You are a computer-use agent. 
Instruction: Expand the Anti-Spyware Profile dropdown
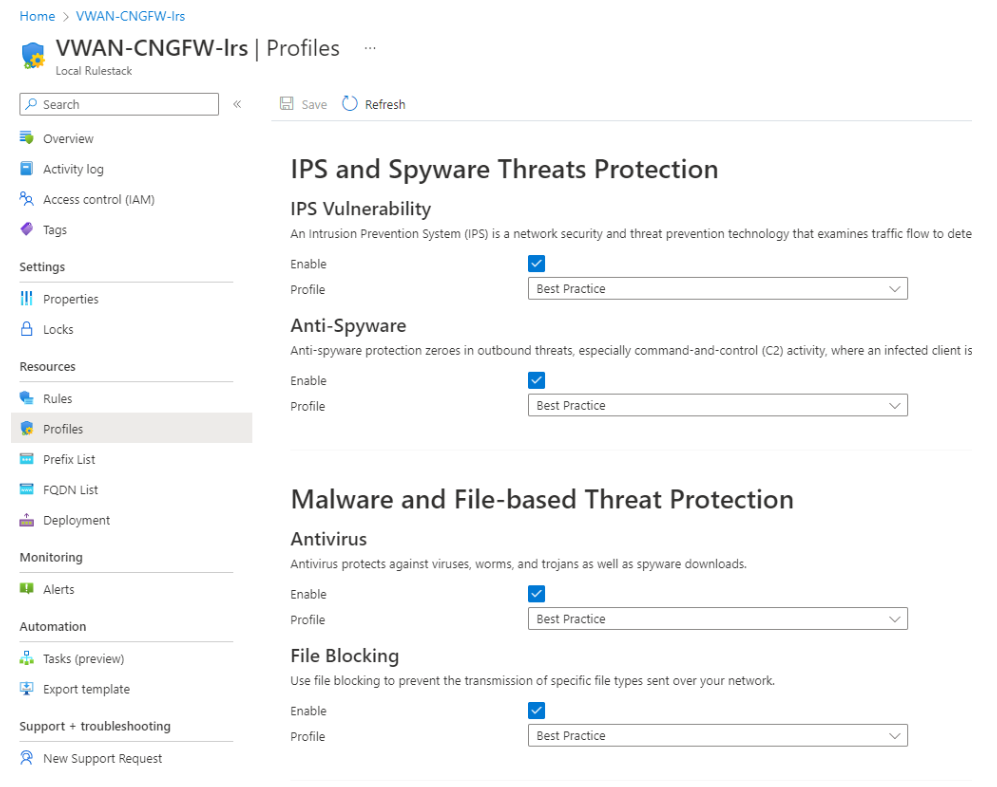coord(717,406)
